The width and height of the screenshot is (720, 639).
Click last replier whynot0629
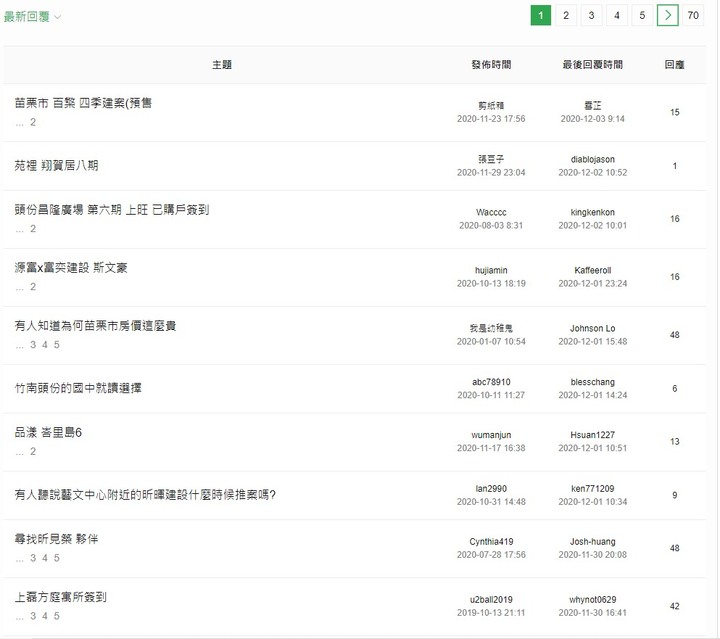(592, 600)
